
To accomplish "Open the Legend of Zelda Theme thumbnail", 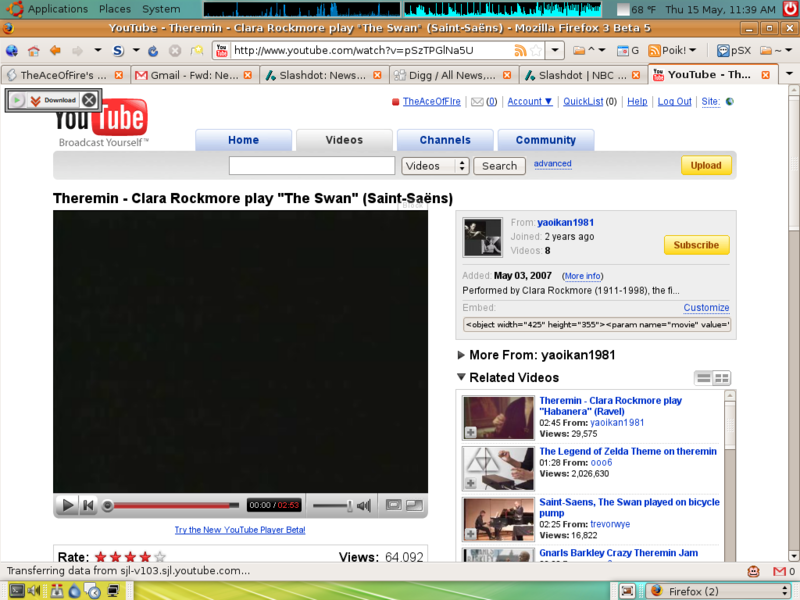I will [498, 468].
